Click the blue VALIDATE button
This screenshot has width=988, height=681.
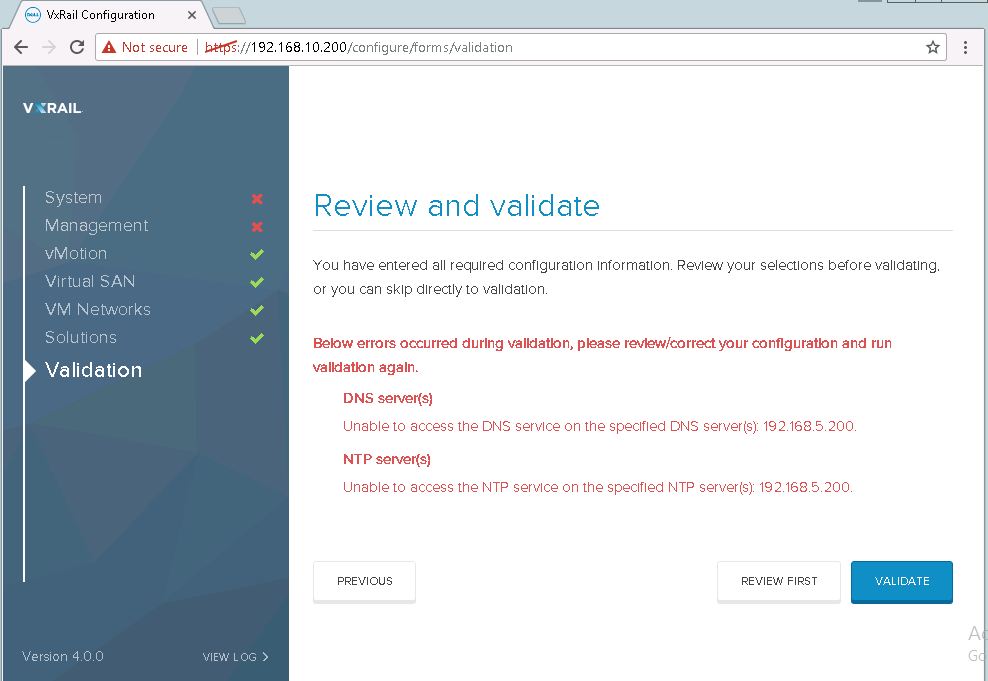[x=902, y=581]
